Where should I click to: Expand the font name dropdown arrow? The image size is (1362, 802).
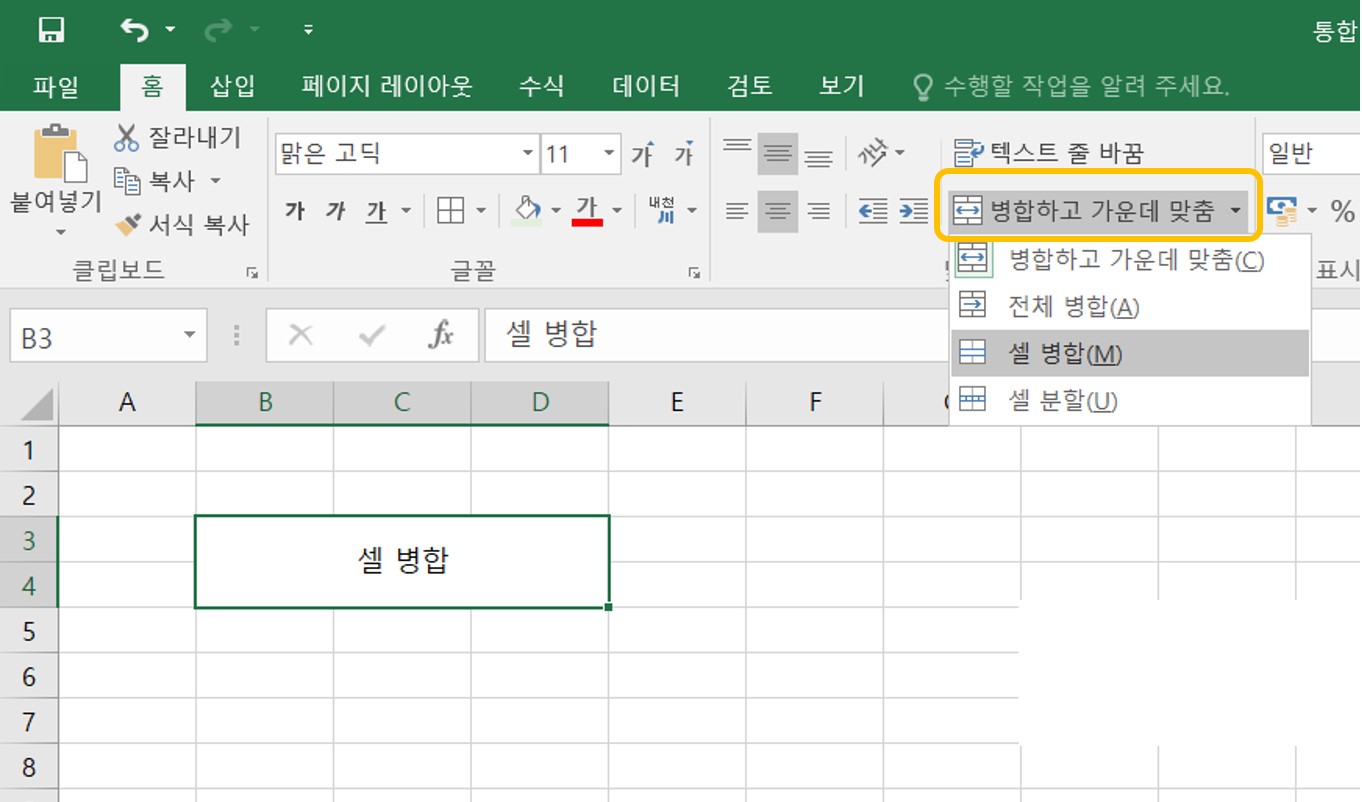pyautogui.click(x=528, y=154)
